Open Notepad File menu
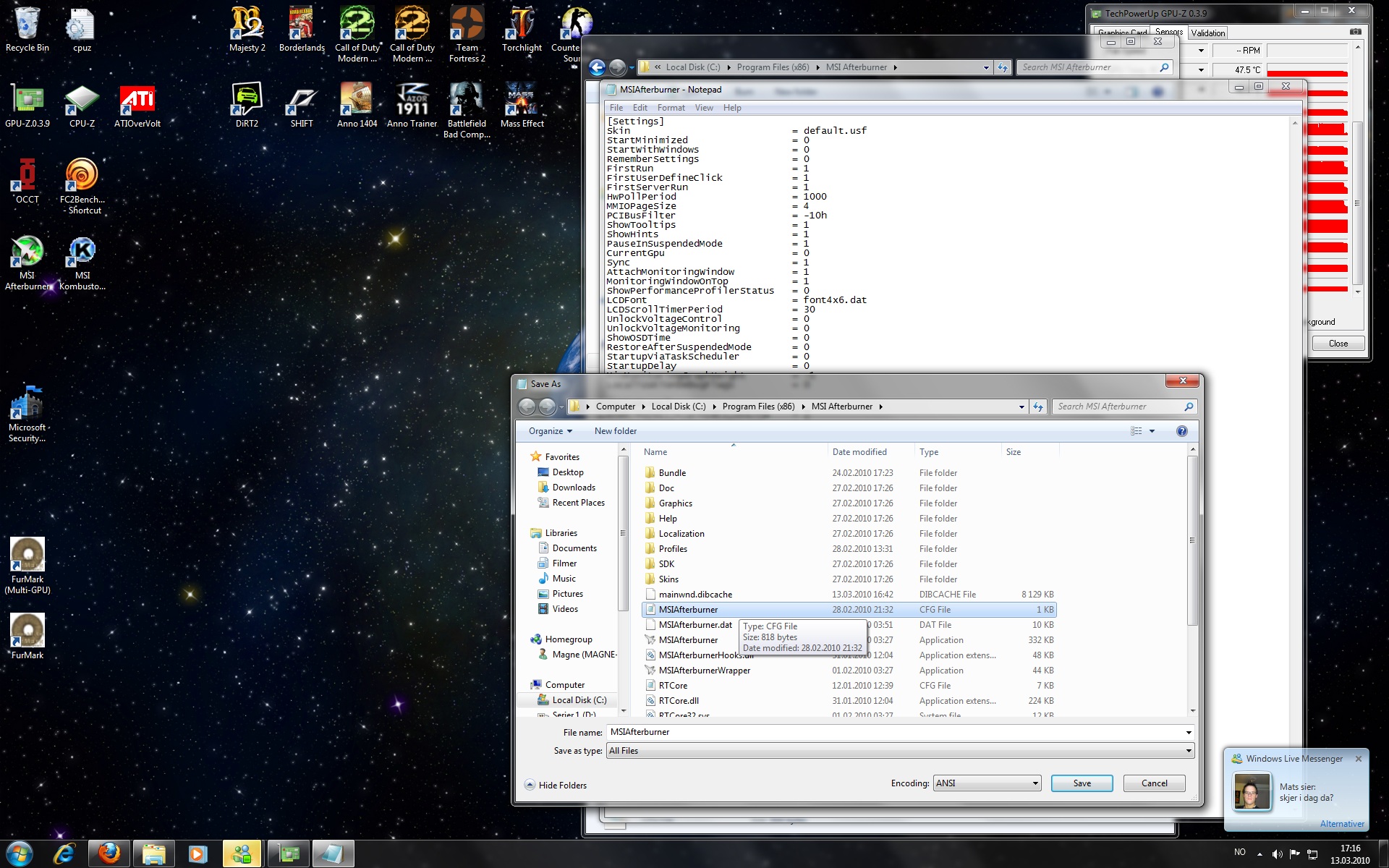The height and width of the screenshot is (868, 1389). 616,108
